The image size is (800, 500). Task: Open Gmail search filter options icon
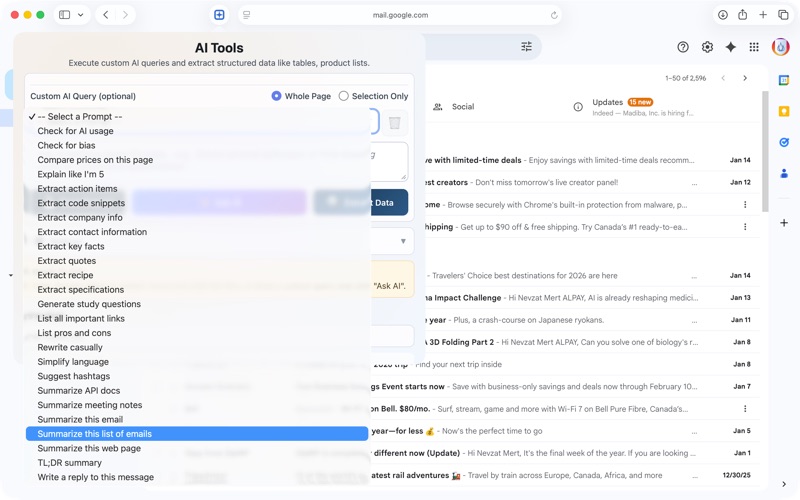pos(526,47)
